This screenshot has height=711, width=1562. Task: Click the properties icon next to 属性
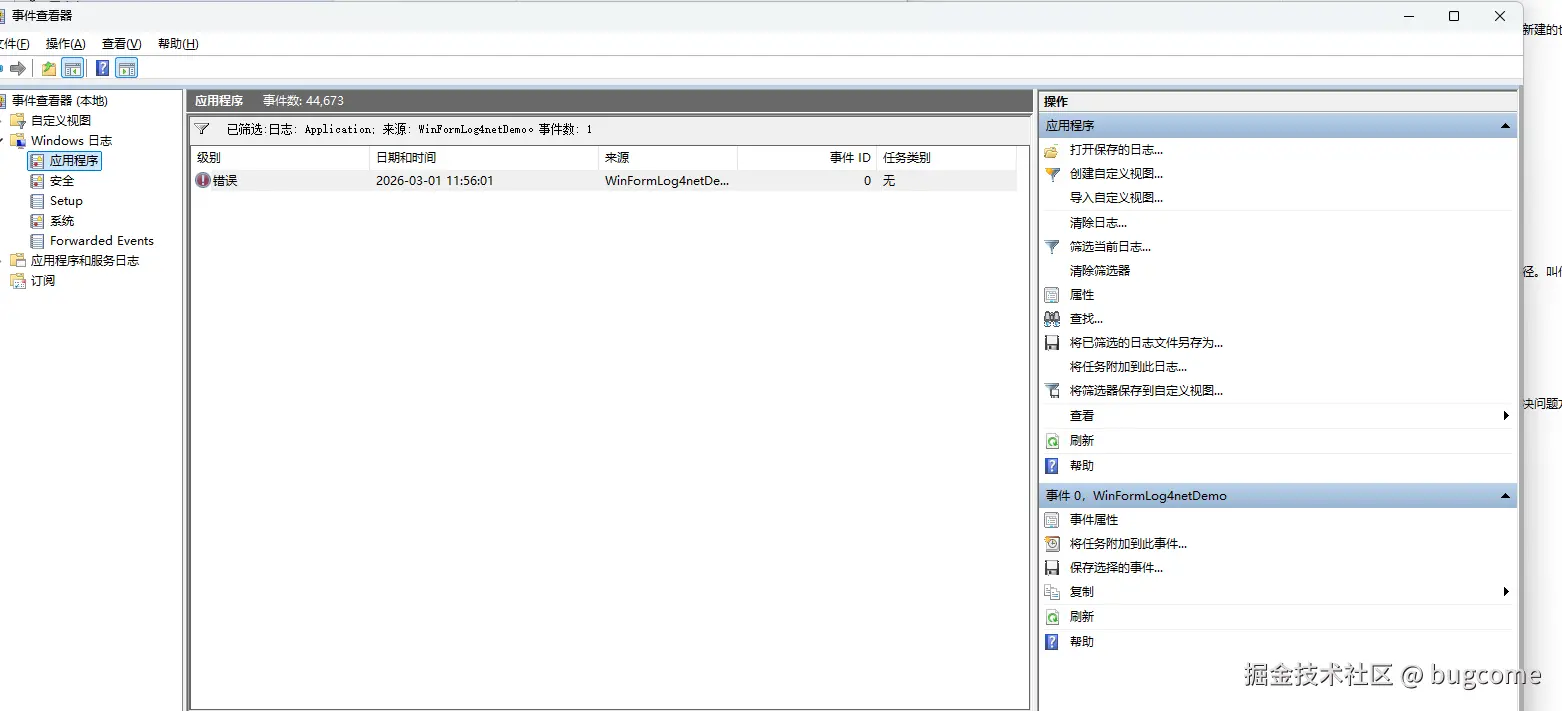pos(1051,295)
